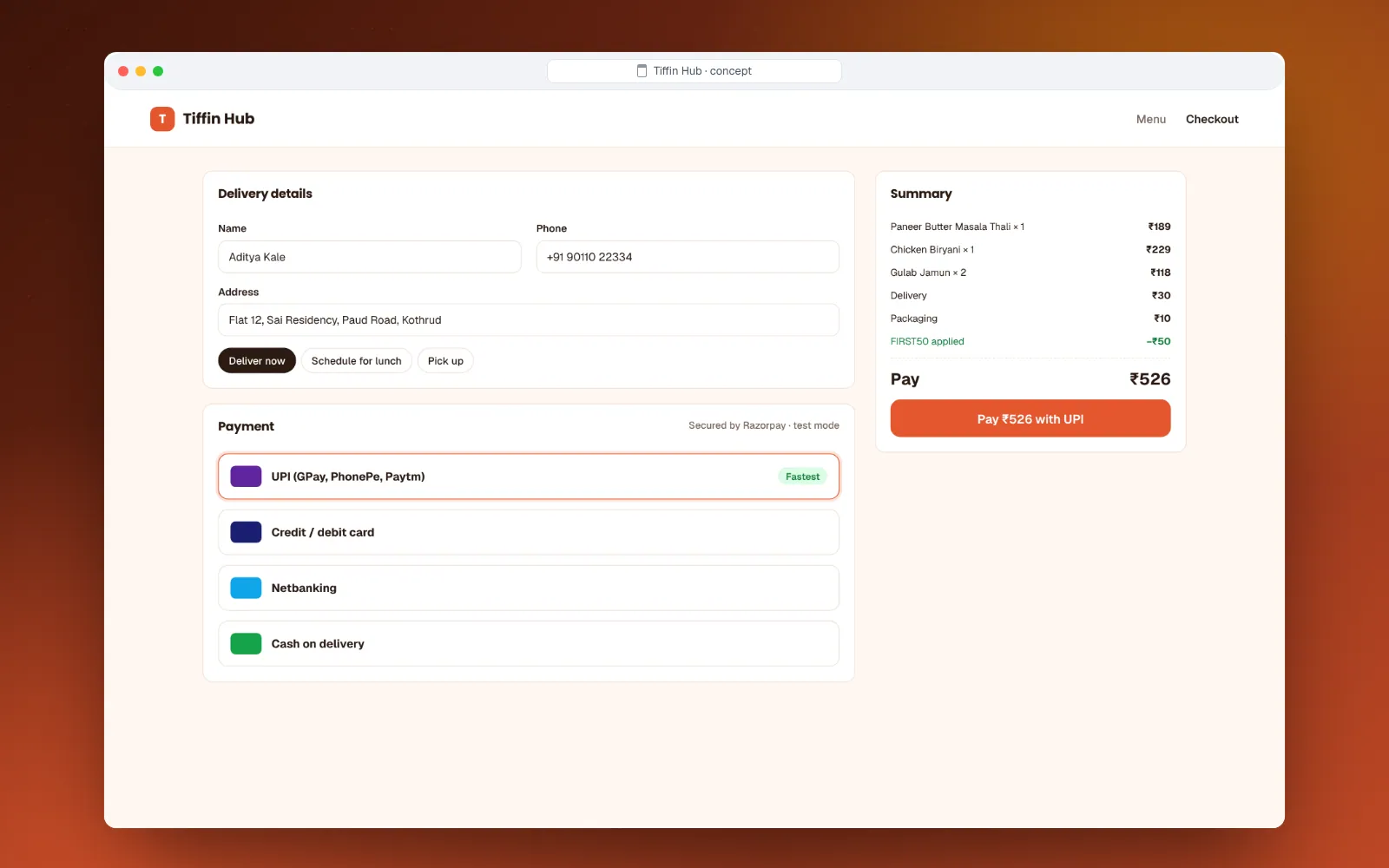Click the Name input field
This screenshot has width=1389, height=868.
coord(370,257)
